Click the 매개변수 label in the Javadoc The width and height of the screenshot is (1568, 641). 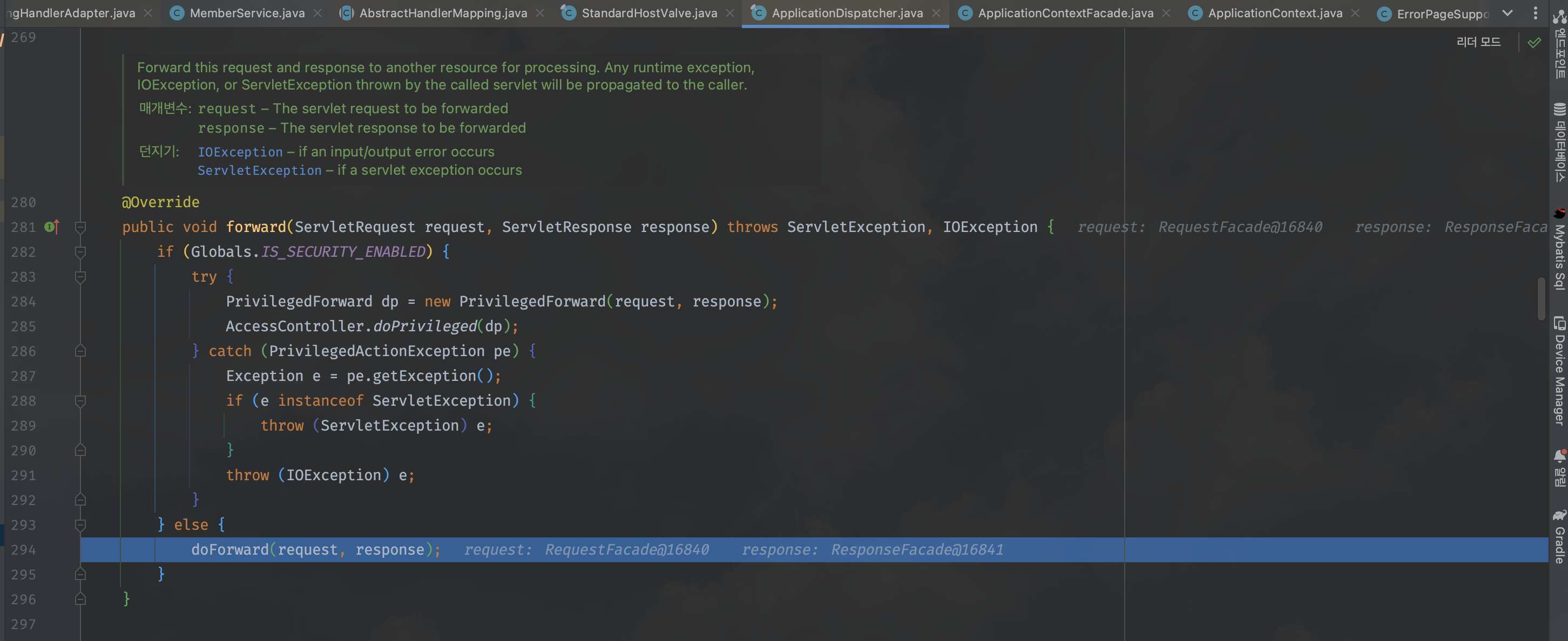pyautogui.click(x=165, y=108)
